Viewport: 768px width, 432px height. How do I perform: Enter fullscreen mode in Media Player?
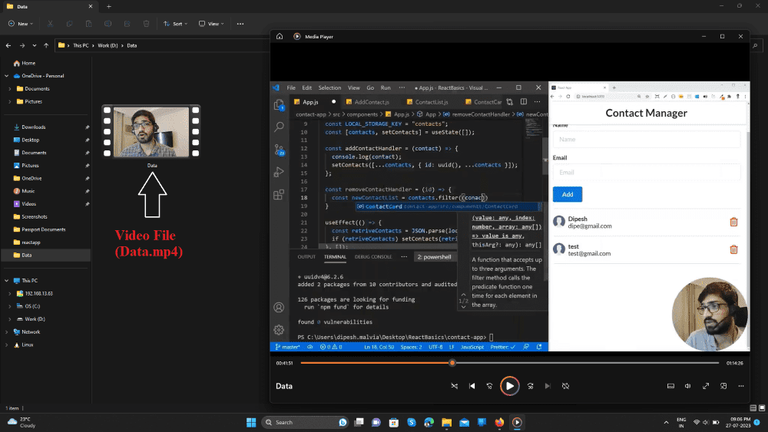point(706,385)
